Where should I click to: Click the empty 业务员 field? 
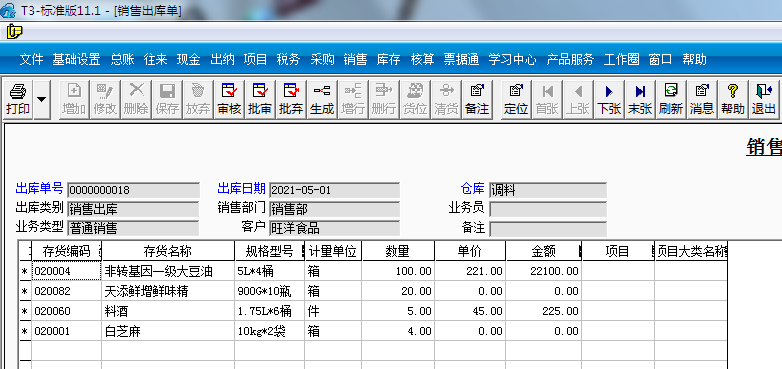pos(548,209)
